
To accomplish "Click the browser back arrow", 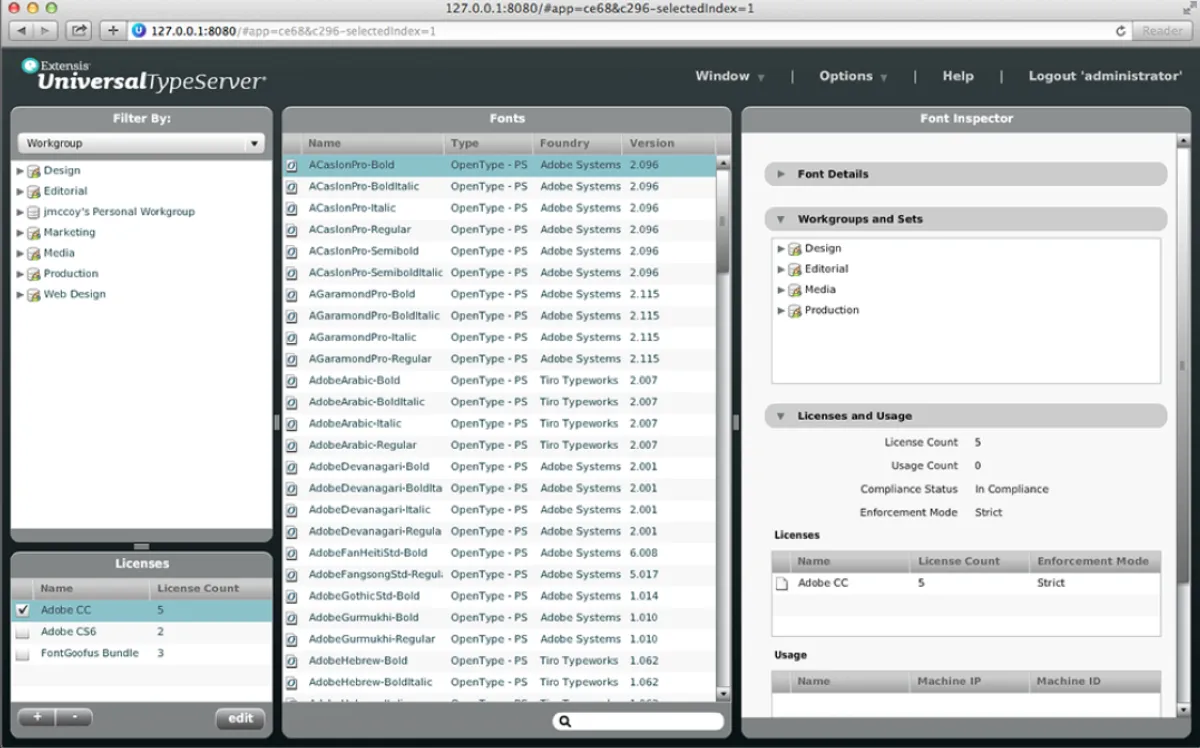I will [x=22, y=31].
